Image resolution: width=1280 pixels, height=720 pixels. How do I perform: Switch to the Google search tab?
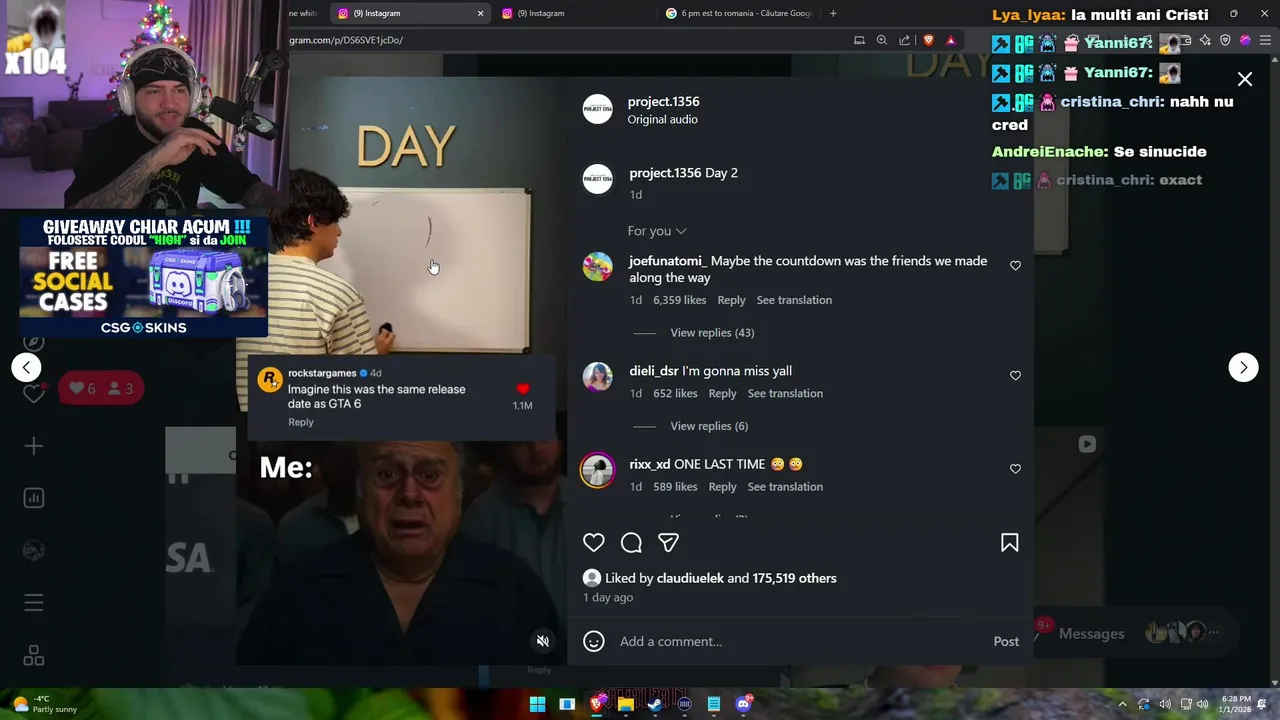tap(740, 13)
